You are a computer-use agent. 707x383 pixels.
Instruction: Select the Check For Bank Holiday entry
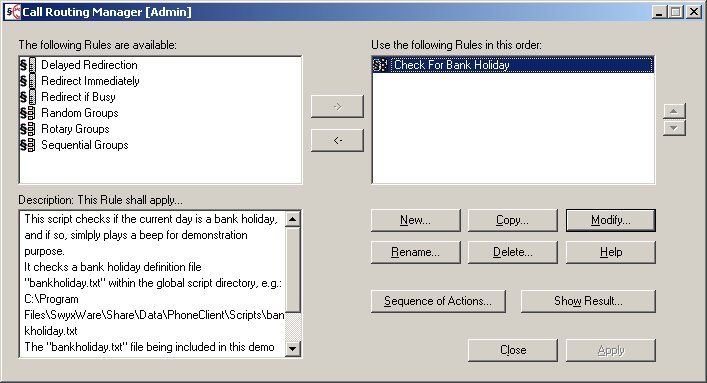(513, 65)
